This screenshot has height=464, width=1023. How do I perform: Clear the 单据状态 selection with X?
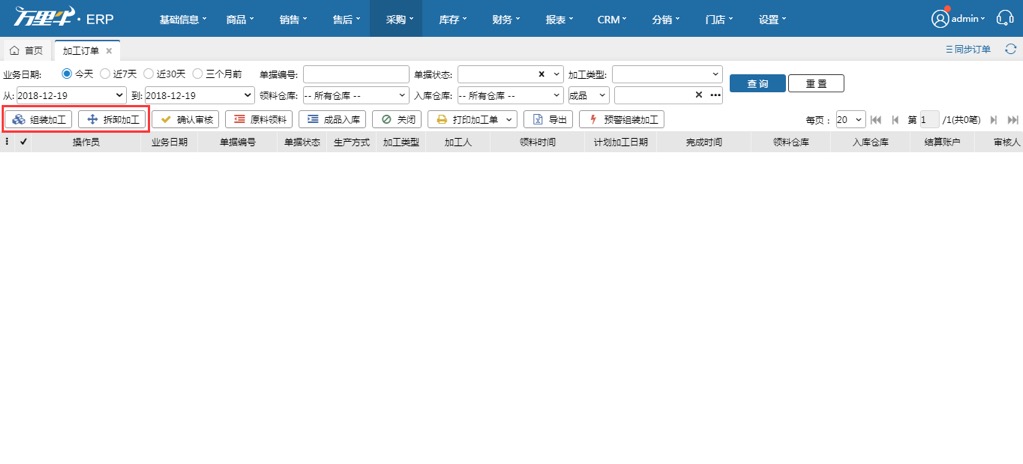click(541, 74)
